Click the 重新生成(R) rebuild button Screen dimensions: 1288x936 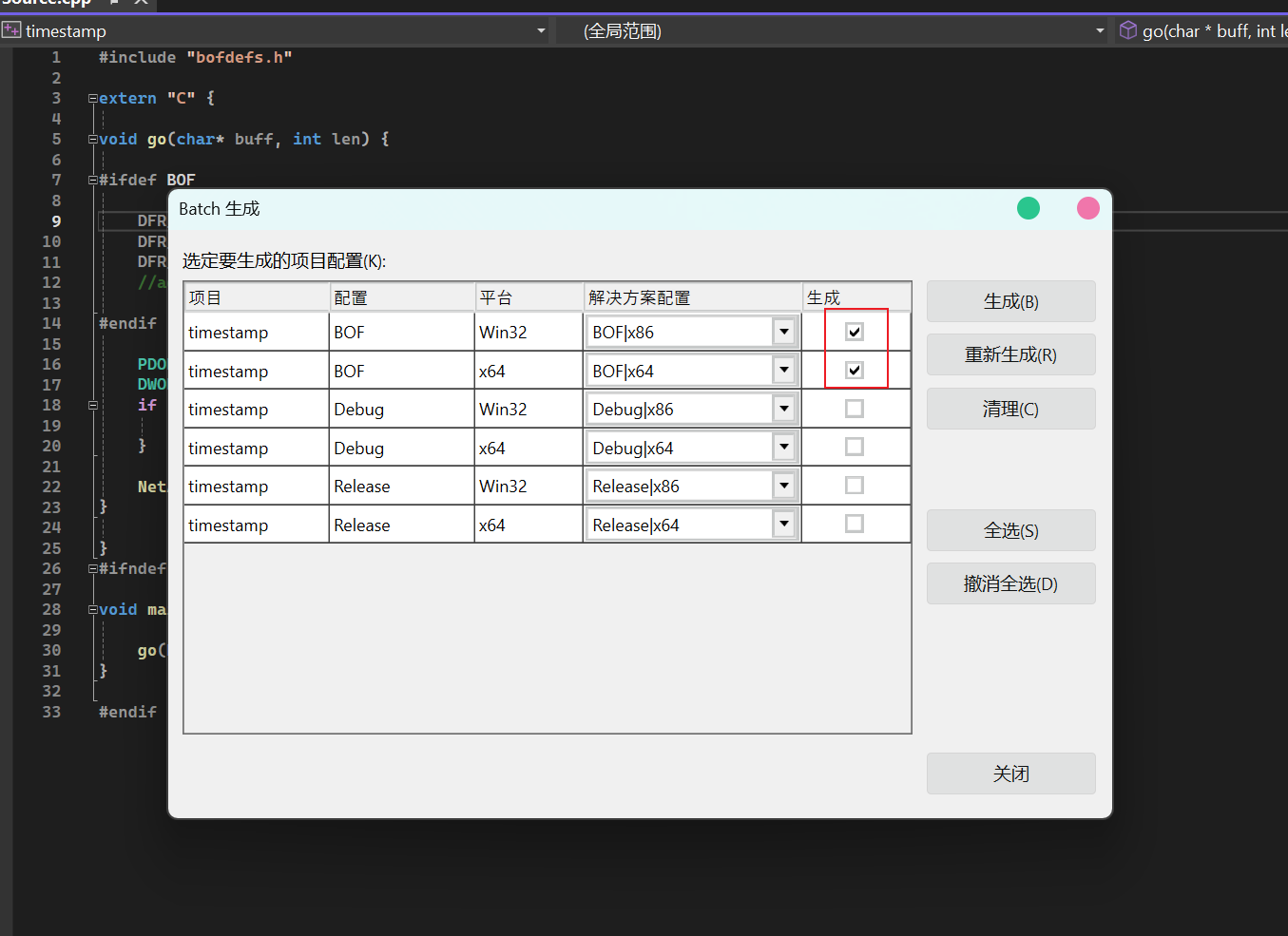[x=1010, y=354]
